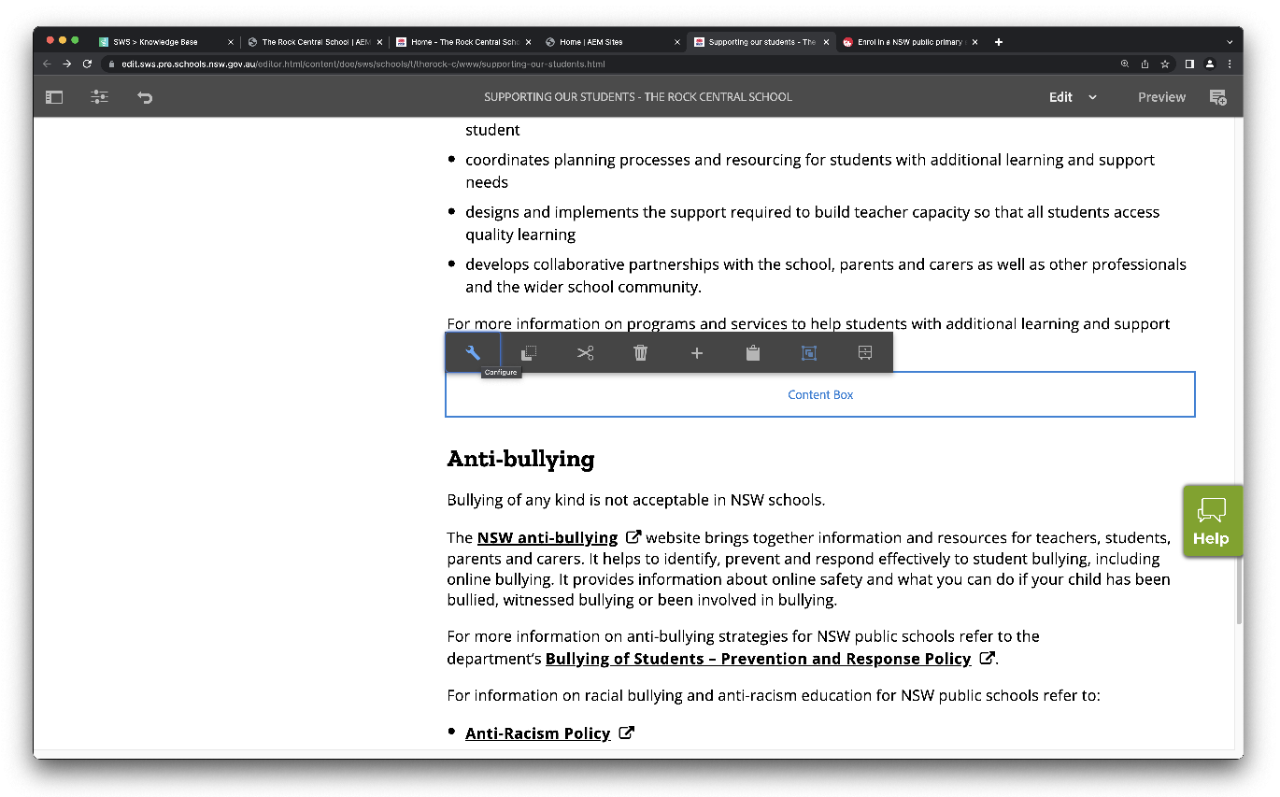Image resolution: width=1280 pixels, height=797 pixels.
Task: Click the browser address bar URL
Action: point(363,64)
